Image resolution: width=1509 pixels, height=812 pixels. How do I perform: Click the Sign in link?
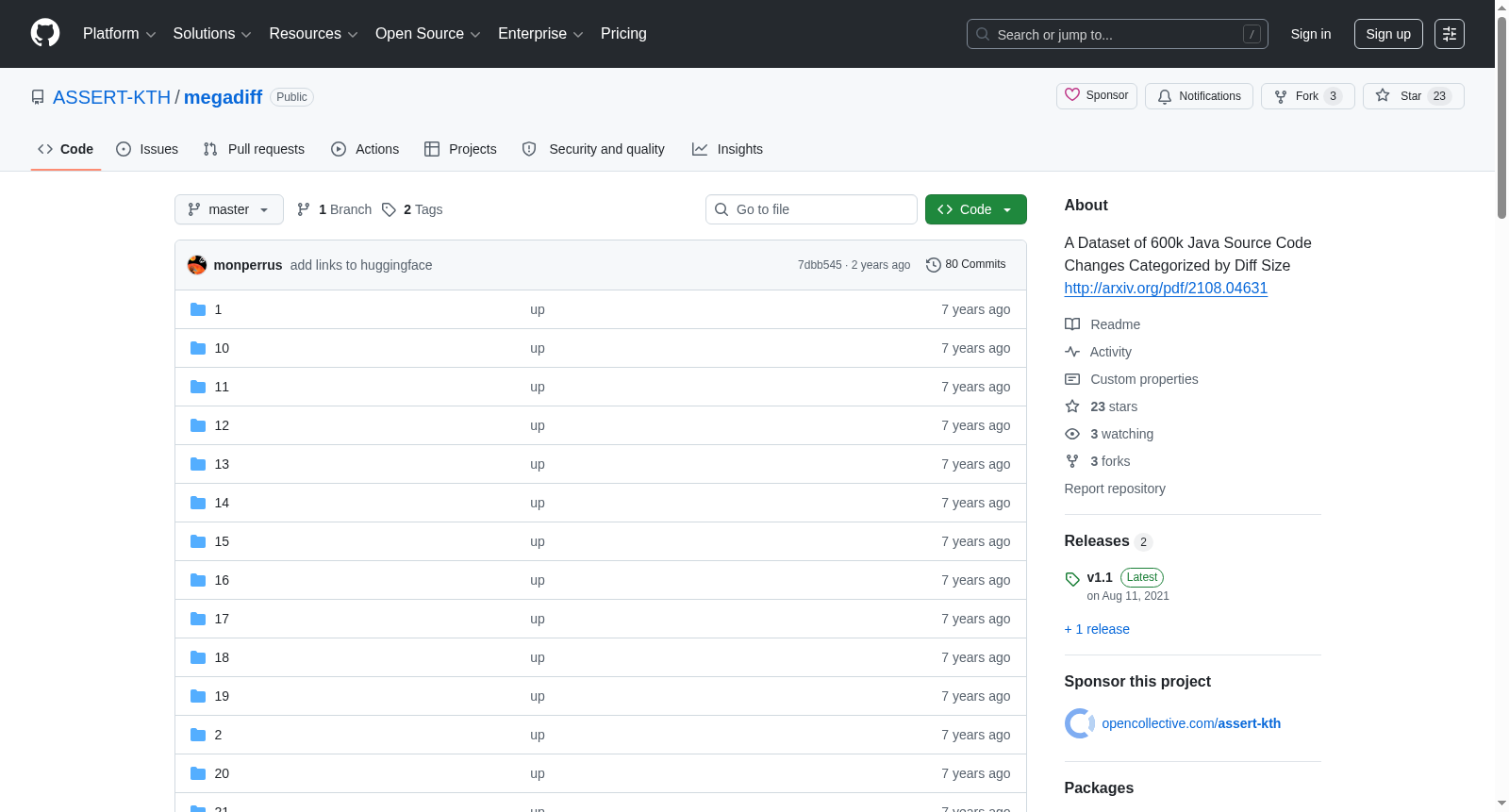(1311, 34)
